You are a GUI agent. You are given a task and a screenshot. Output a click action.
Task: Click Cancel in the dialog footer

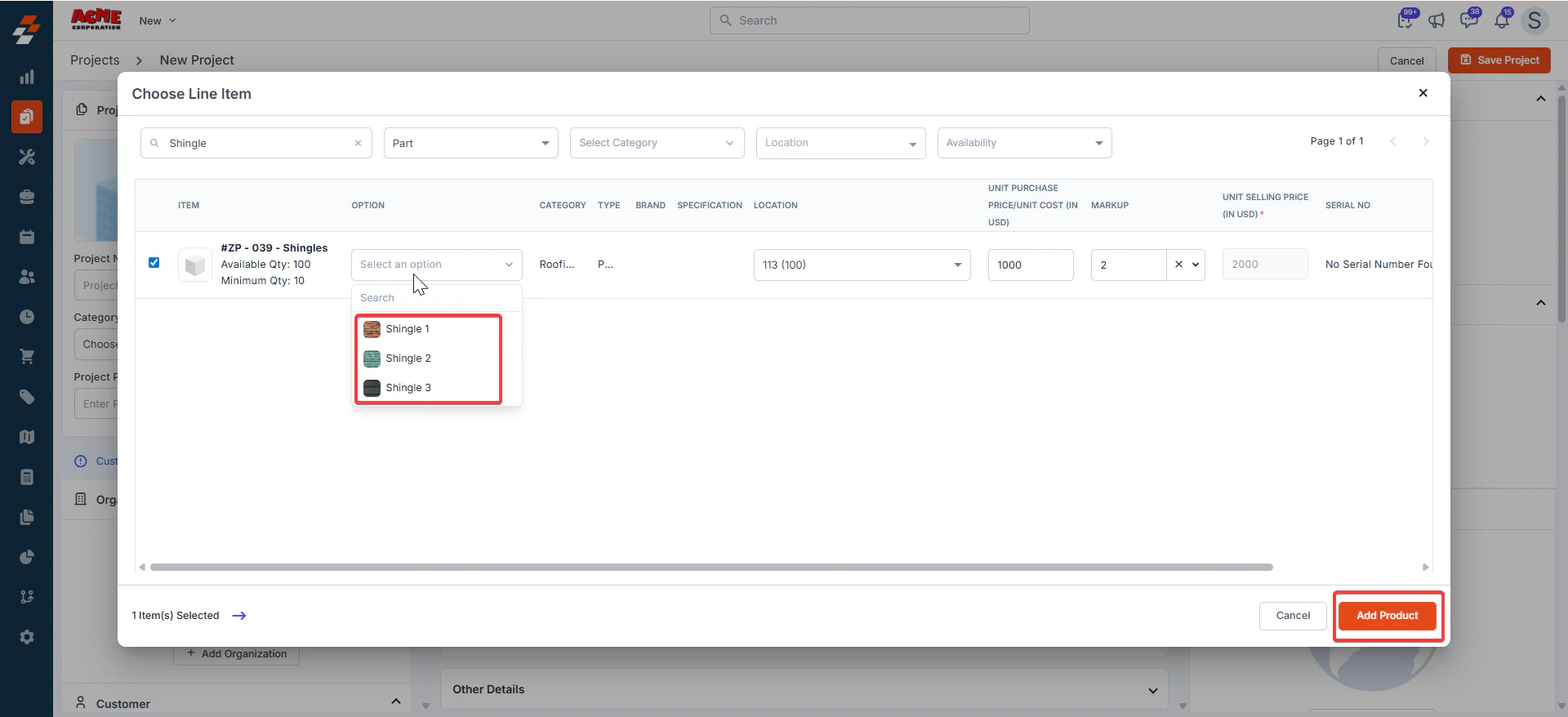(x=1293, y=616)
